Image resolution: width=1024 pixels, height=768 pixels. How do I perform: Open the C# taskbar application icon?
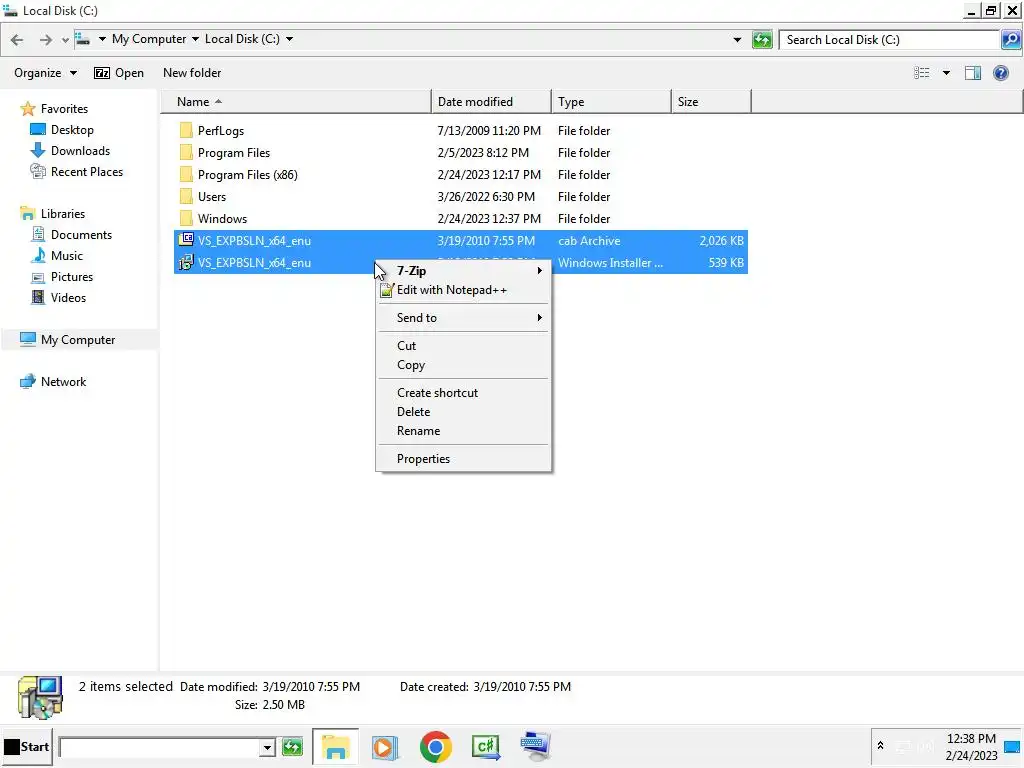click(486, 746)
